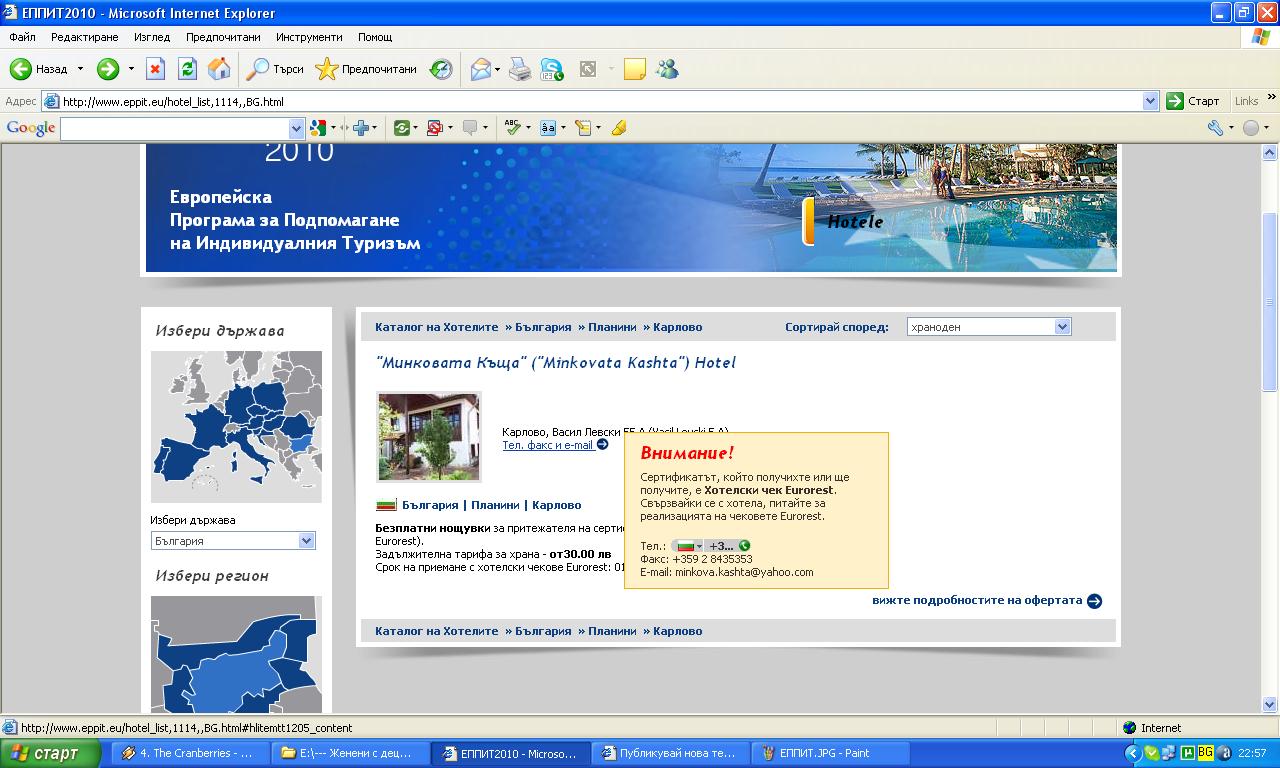
Task: Open the Изглед menu
Action: click(152, 37)
